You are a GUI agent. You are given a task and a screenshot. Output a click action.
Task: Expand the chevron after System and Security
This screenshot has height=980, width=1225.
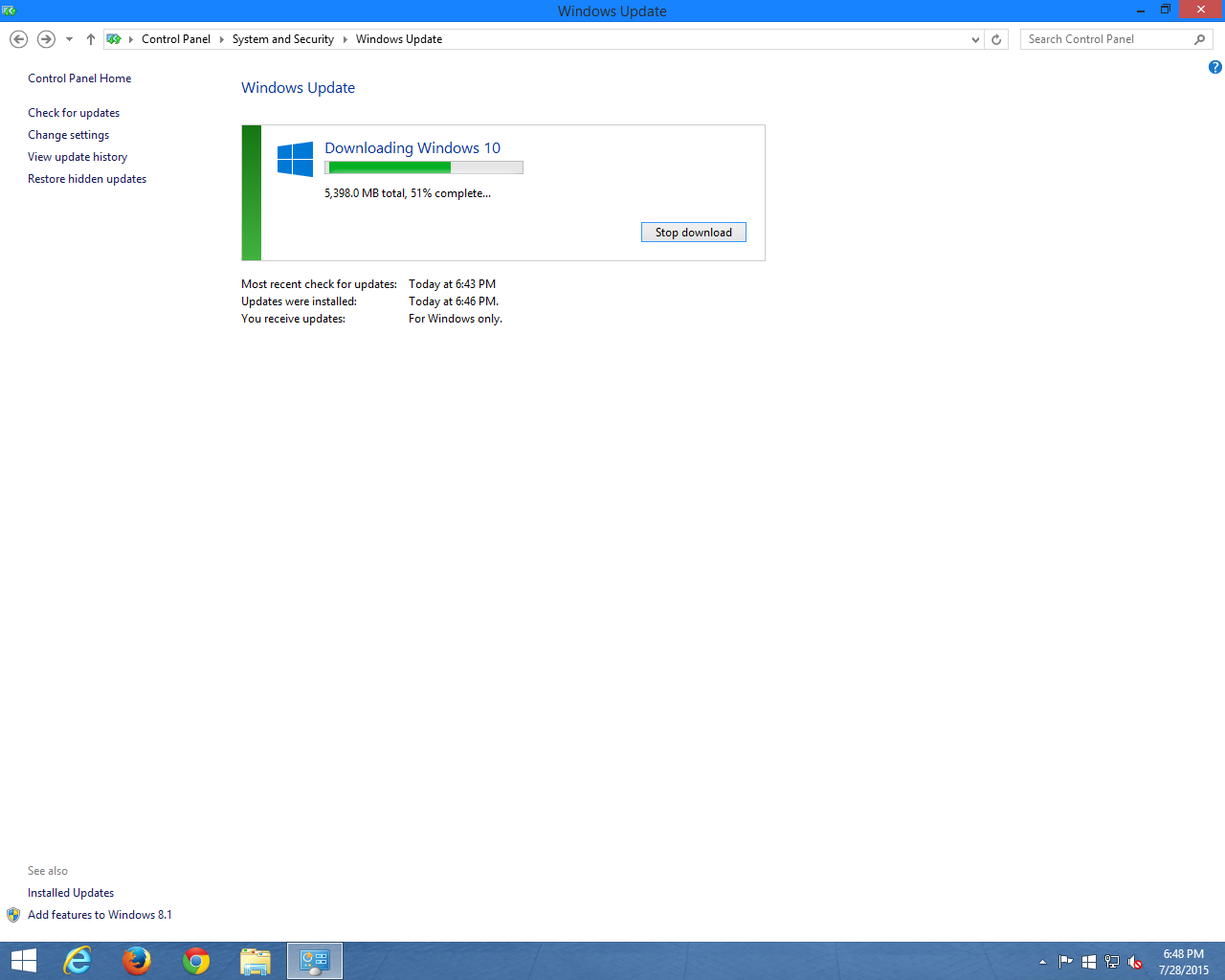click(345, 39)
